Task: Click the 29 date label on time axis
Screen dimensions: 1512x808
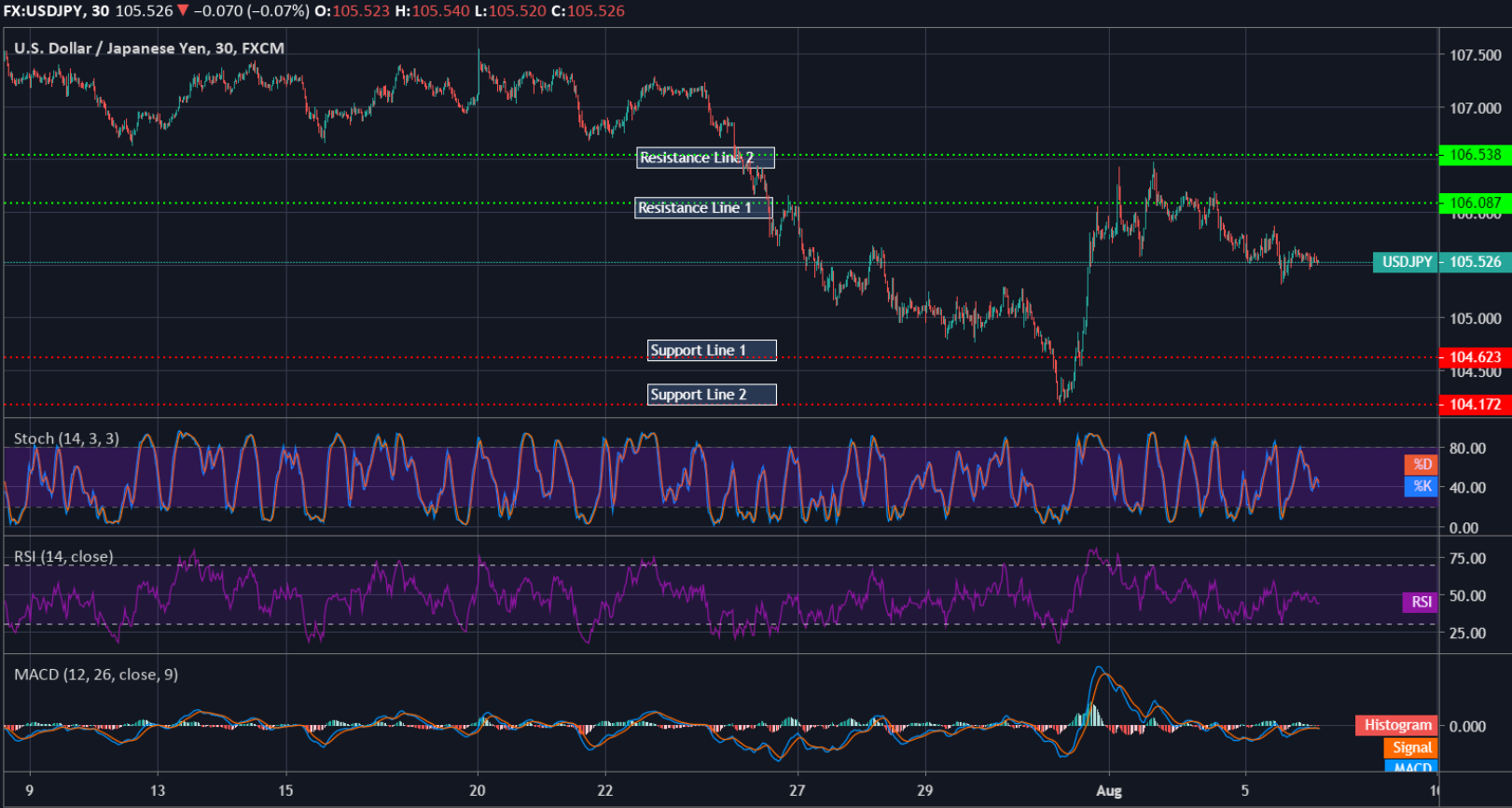Action: tap(924, 791)
